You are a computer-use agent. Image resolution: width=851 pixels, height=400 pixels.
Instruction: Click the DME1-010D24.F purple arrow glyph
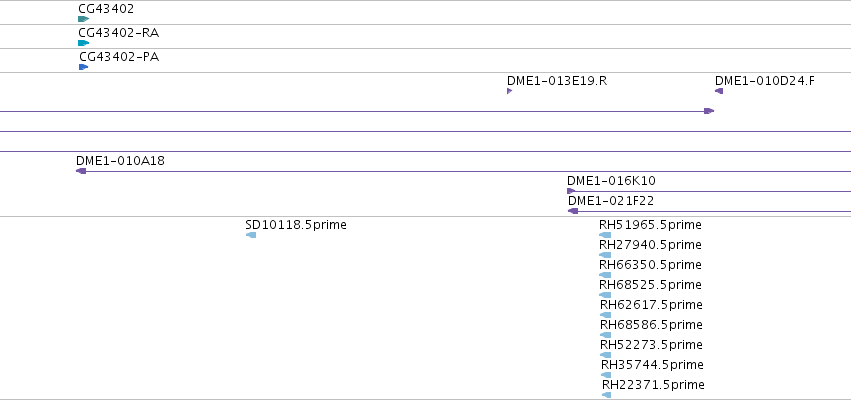tap(719, 91)
